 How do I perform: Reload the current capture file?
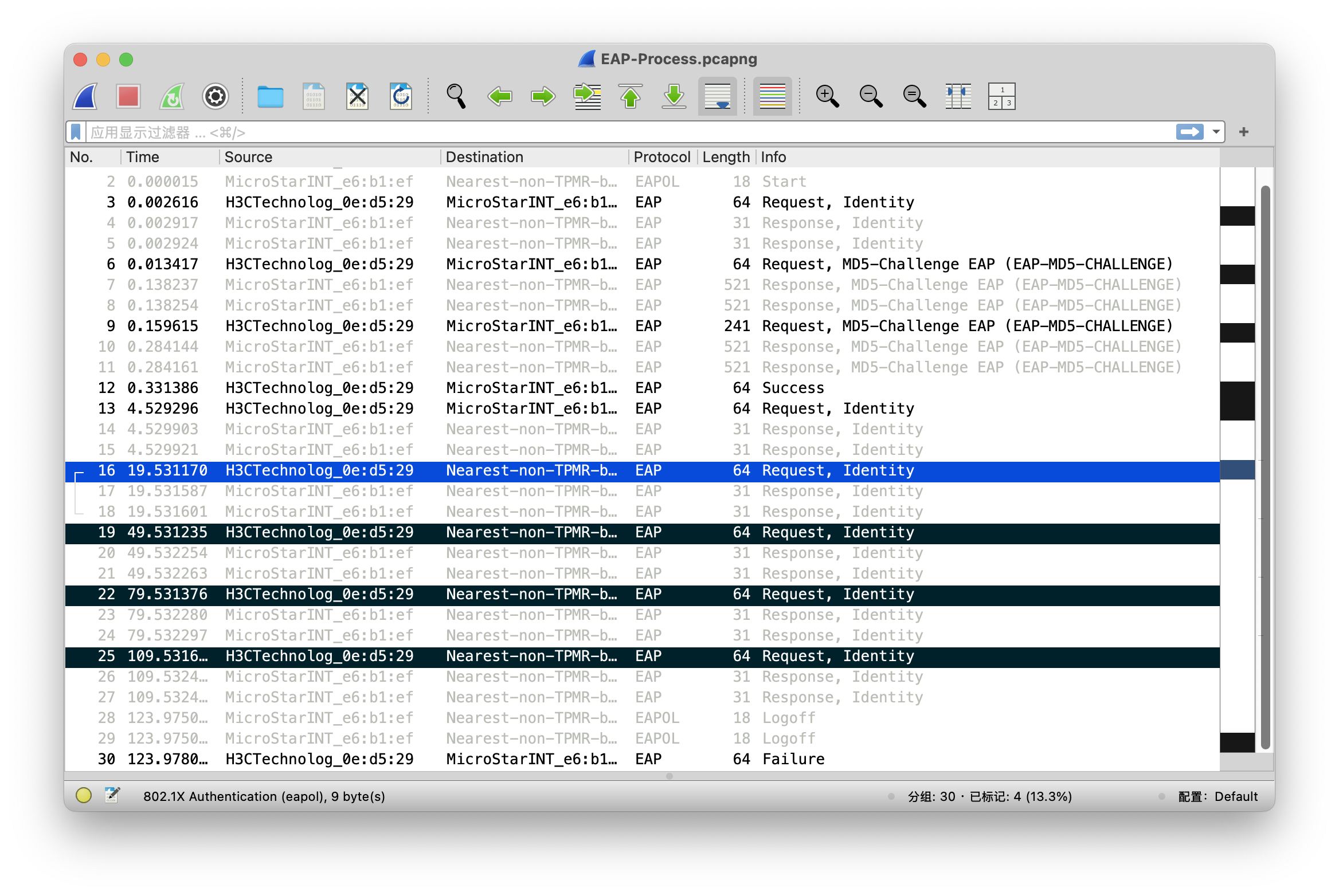coord(401,96)
